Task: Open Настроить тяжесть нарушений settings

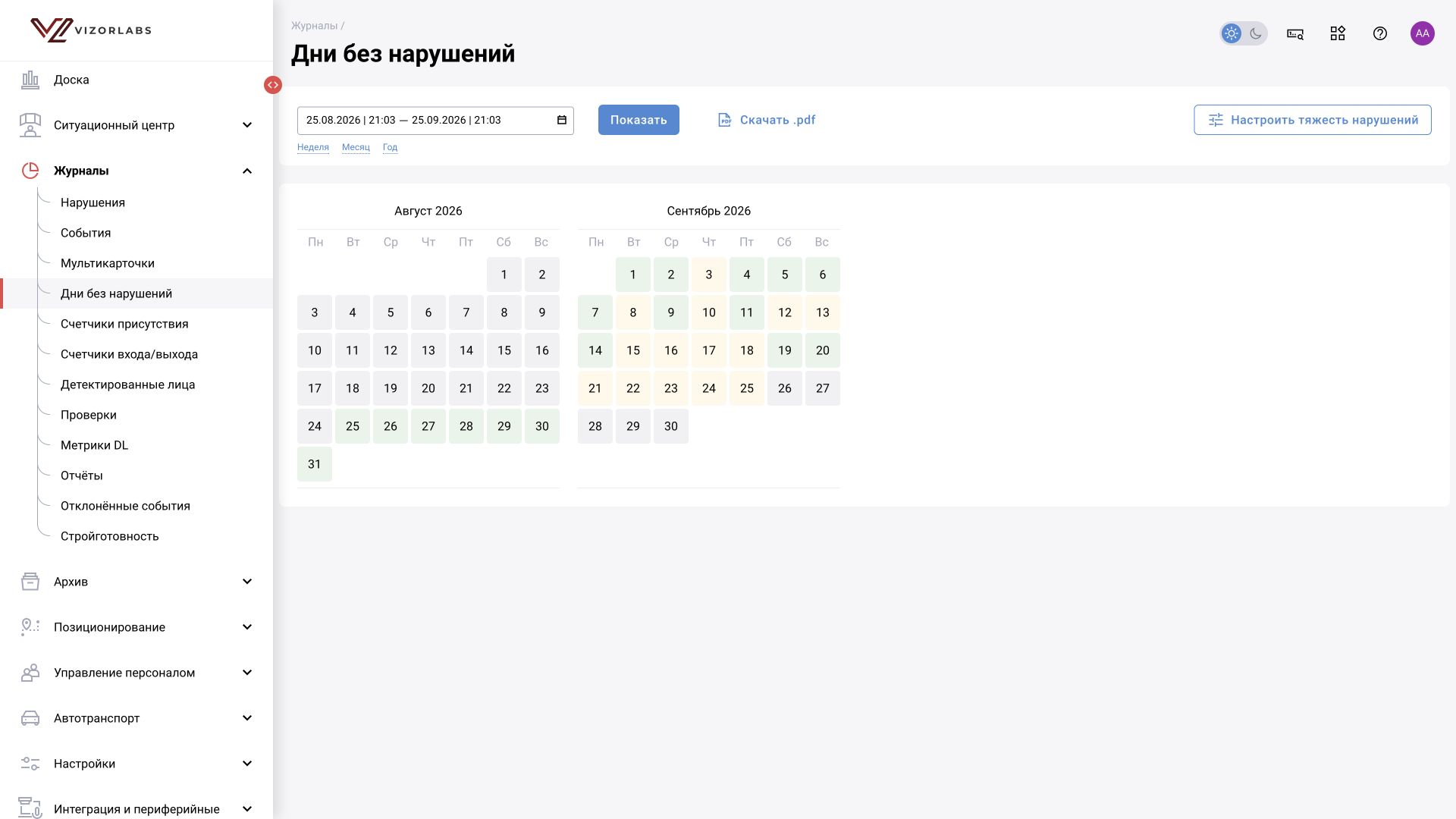Action: [x=1313, y=120]
